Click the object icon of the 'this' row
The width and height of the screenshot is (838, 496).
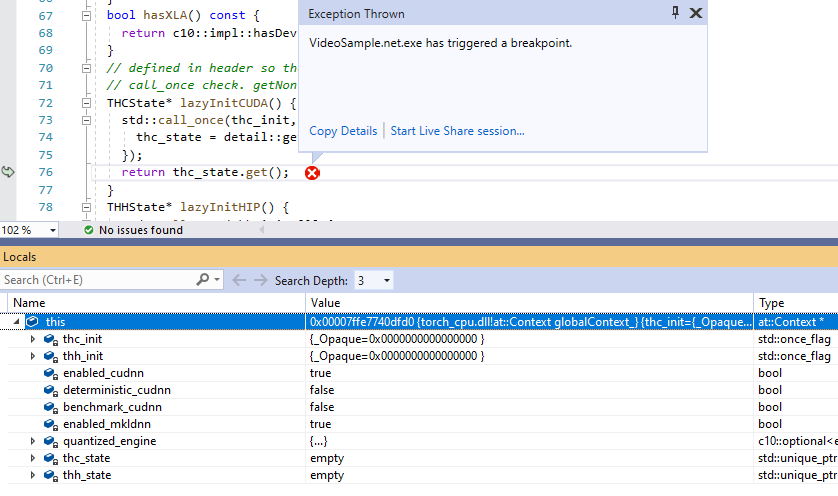pyautogui.click(x=33, y=322)
